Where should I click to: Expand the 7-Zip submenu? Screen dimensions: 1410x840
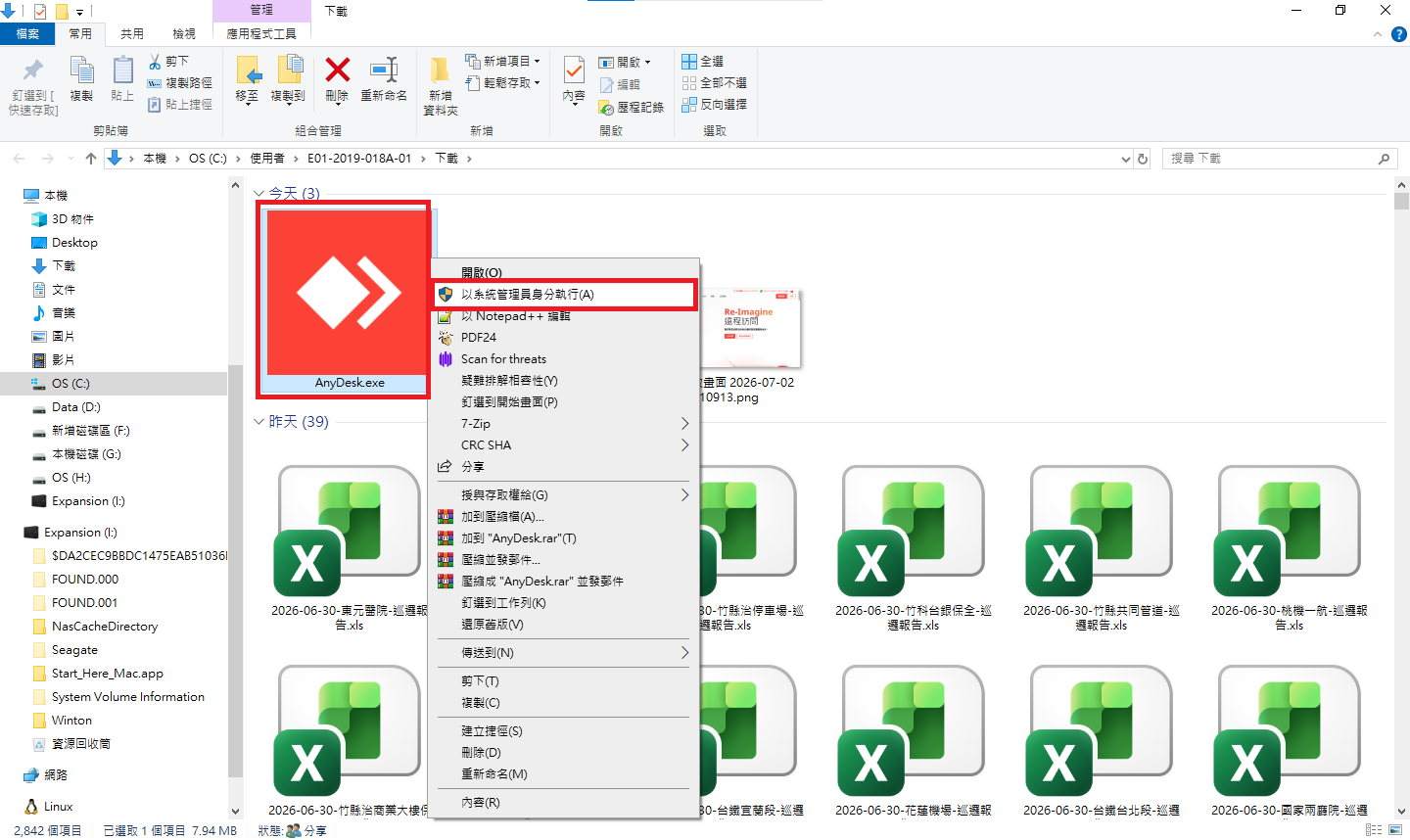point(564,423)
